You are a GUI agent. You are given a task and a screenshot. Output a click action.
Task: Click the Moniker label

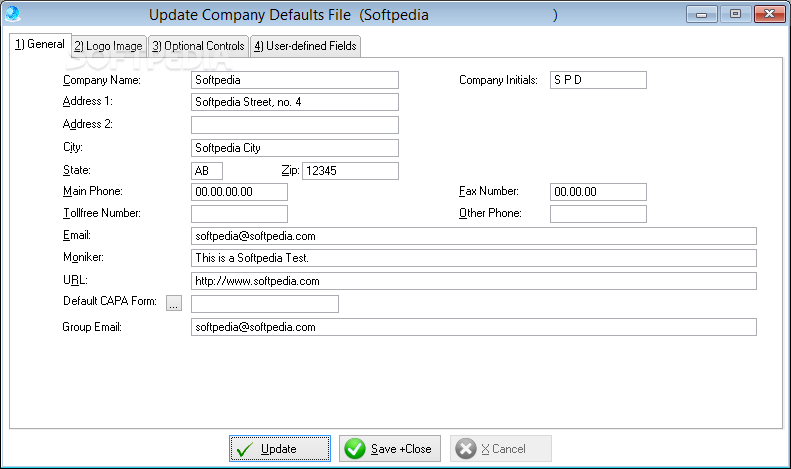[83, 257]
